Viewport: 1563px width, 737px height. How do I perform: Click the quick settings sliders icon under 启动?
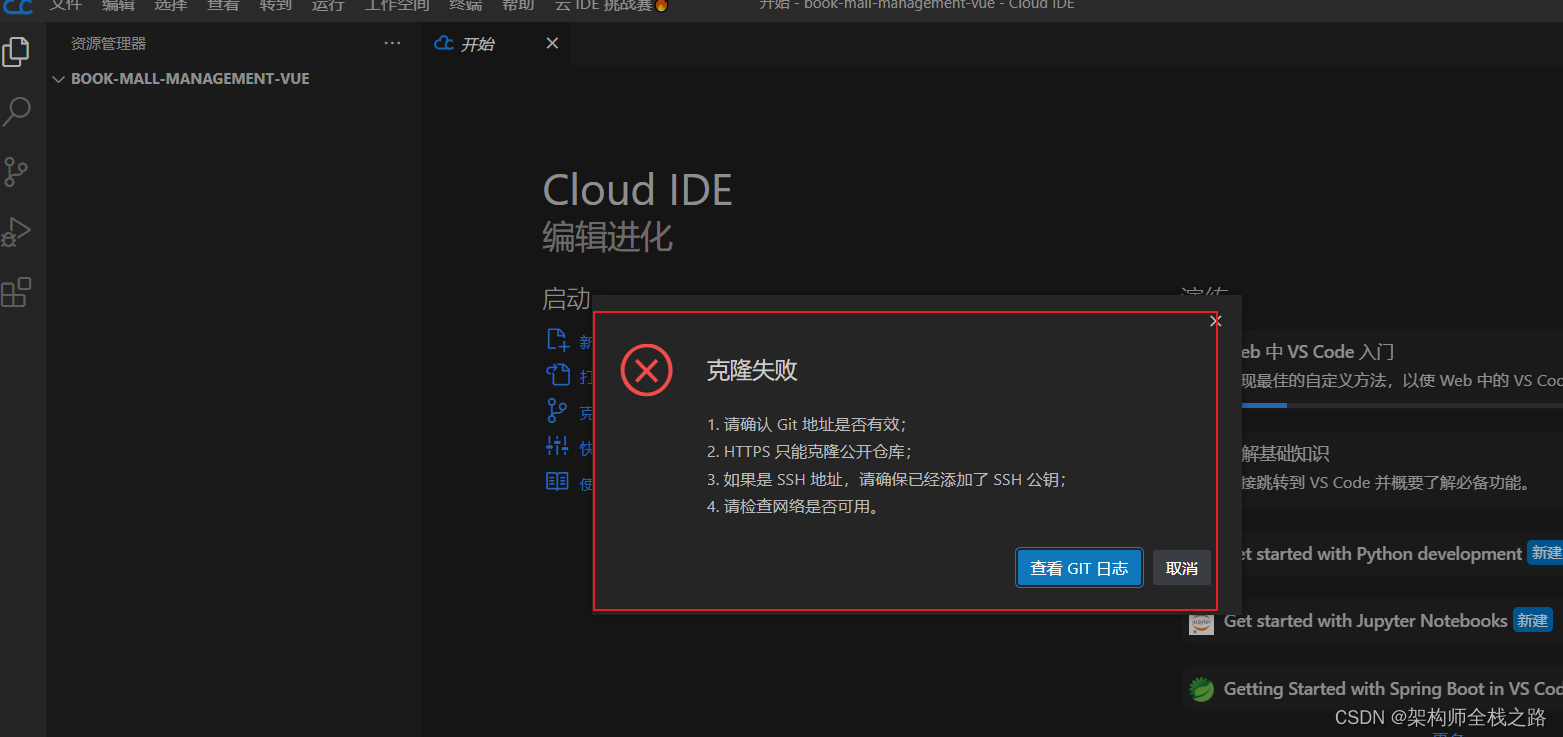pos(557,446)
